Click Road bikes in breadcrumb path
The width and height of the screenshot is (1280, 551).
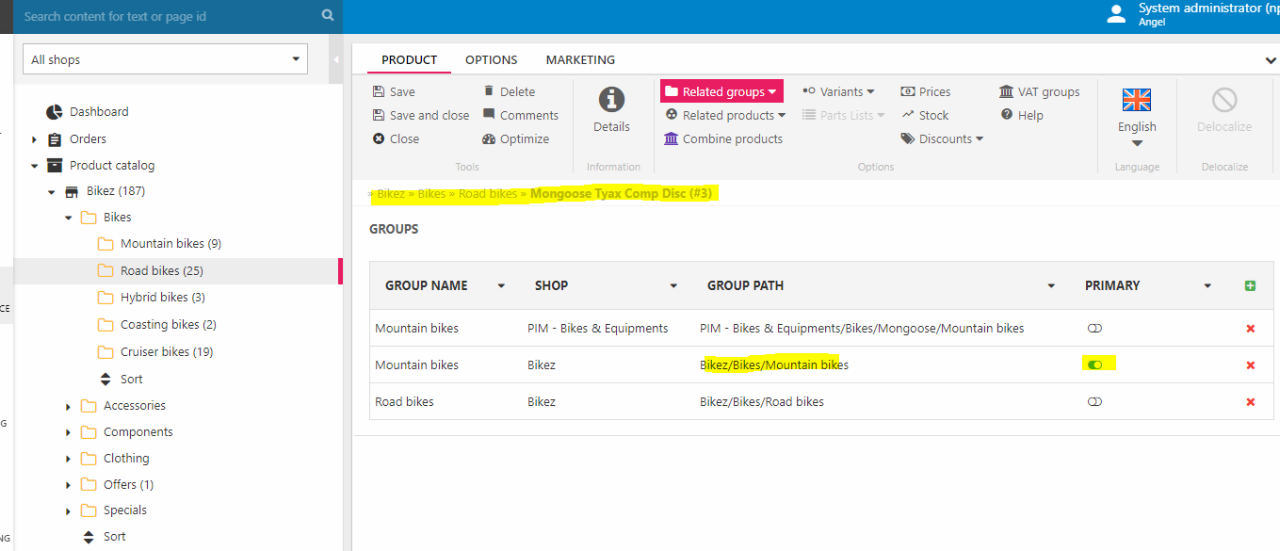tap(487, 194)
